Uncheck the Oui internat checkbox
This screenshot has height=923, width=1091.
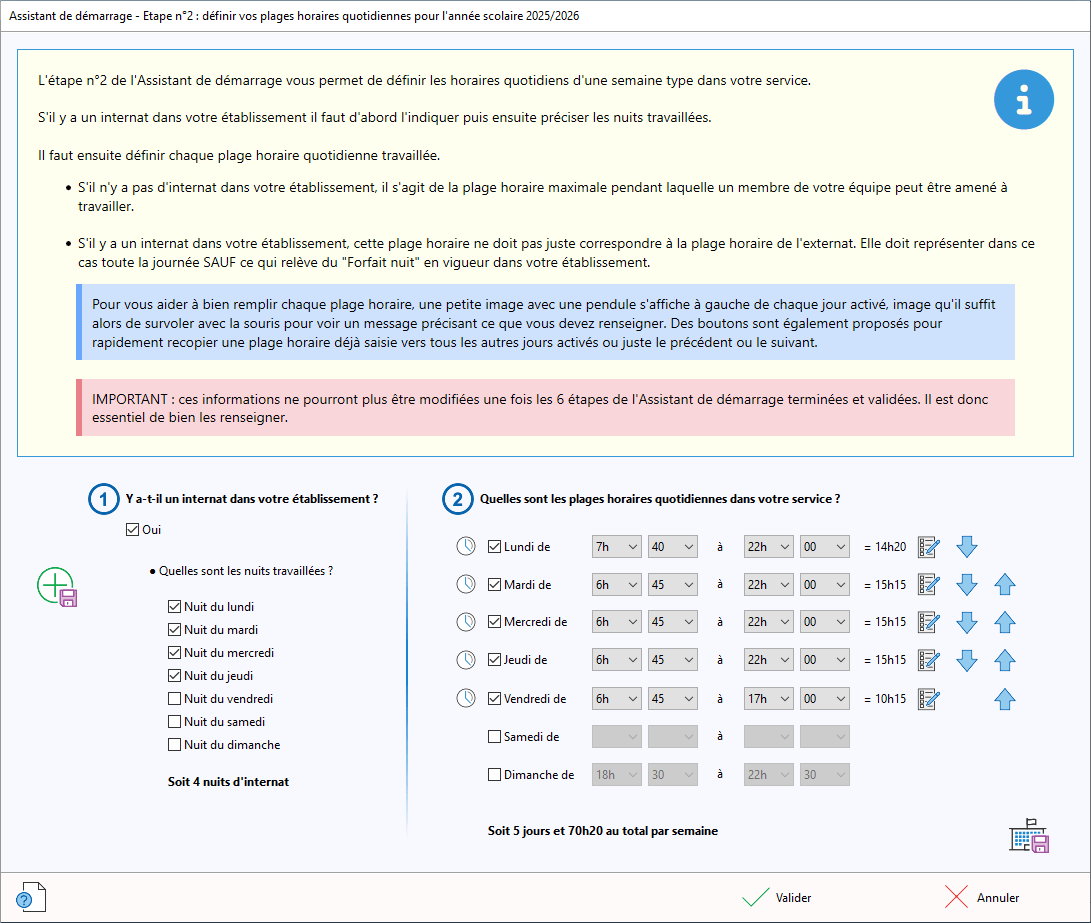(x=133, y=530)
